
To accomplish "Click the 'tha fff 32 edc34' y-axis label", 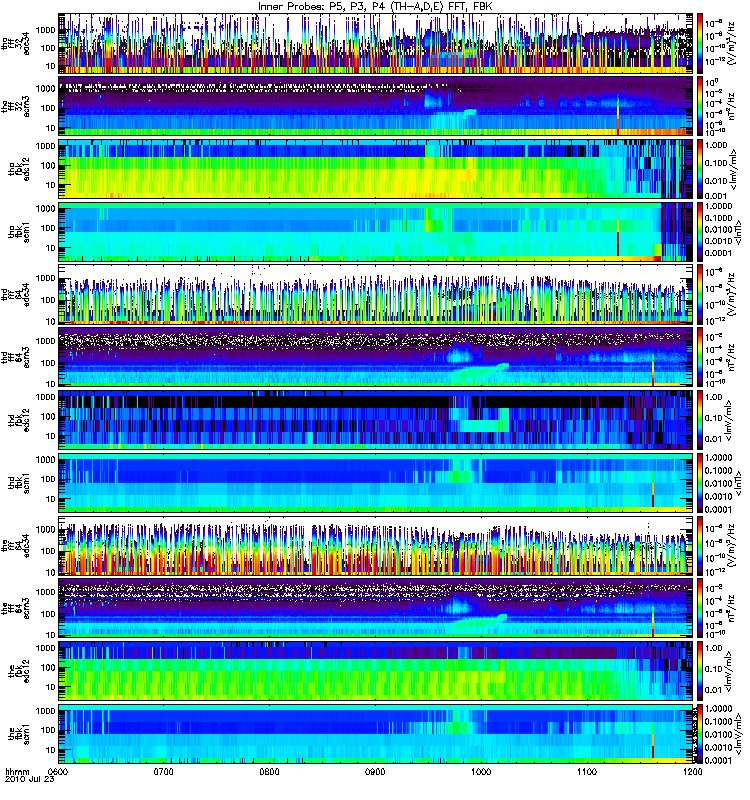I will pyautogui.click(x=15, y=43).
